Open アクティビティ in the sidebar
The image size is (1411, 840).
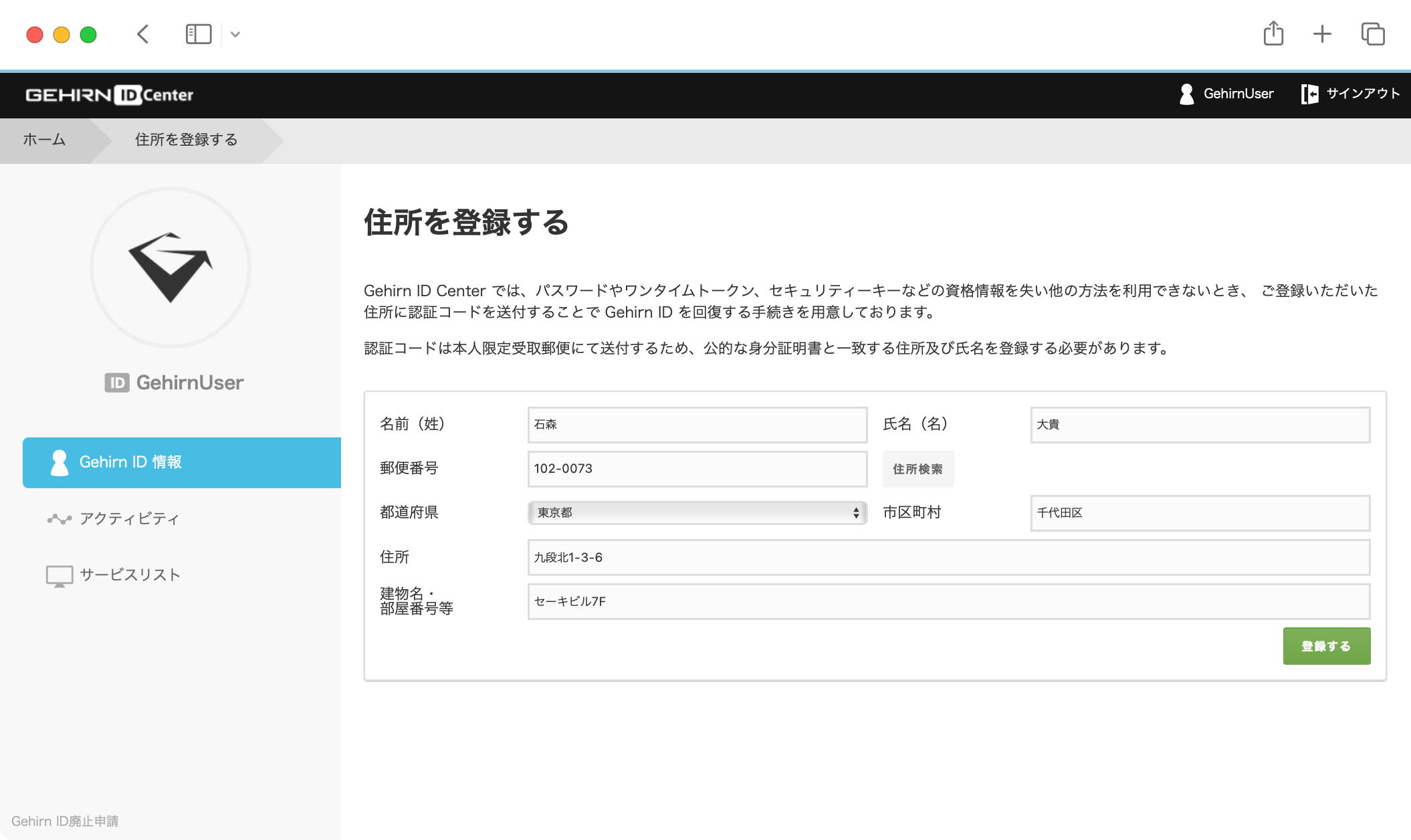[x=129, y=519]
